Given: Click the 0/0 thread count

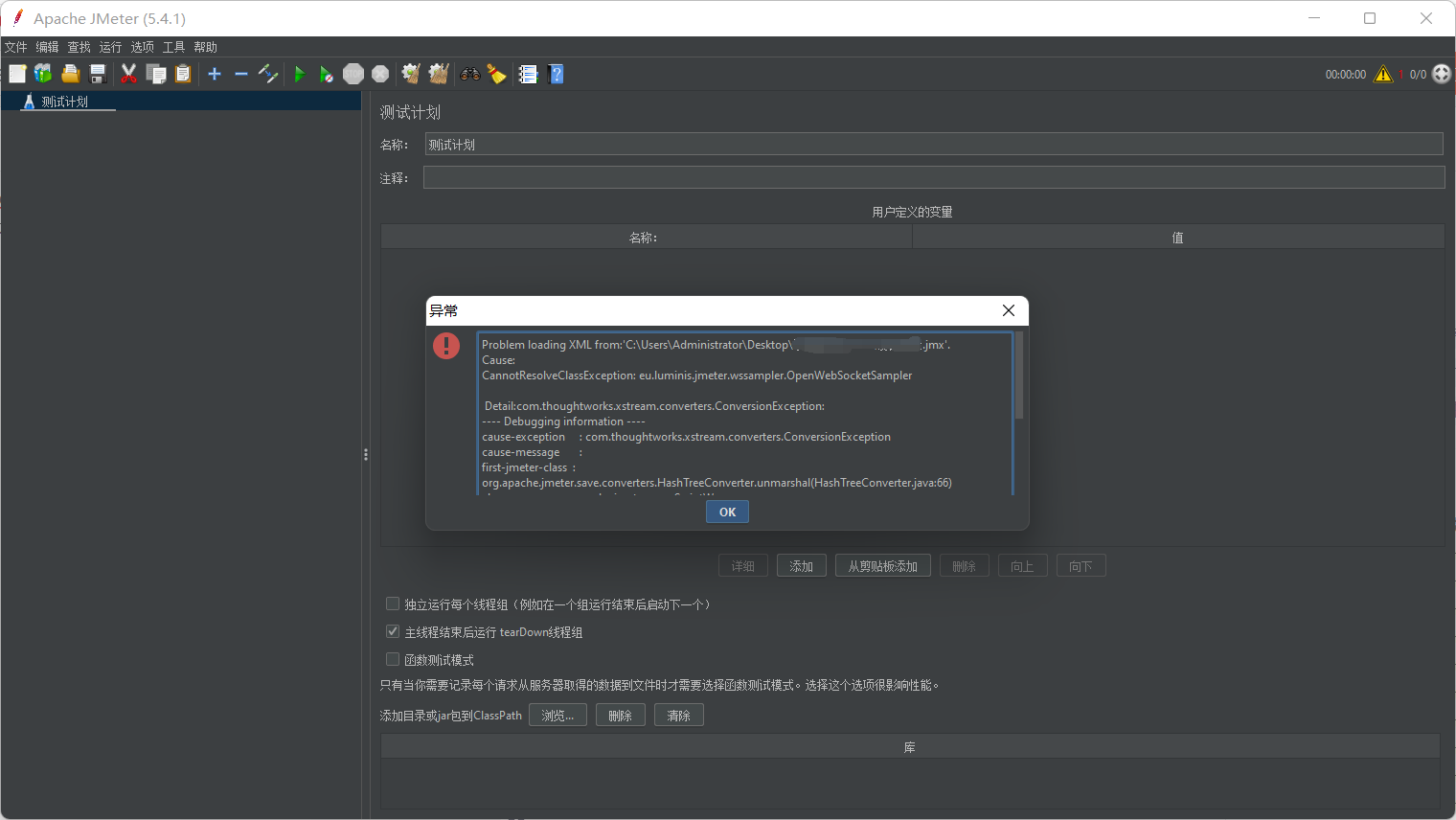Looking at the screenshot, I should [1418, 75].
